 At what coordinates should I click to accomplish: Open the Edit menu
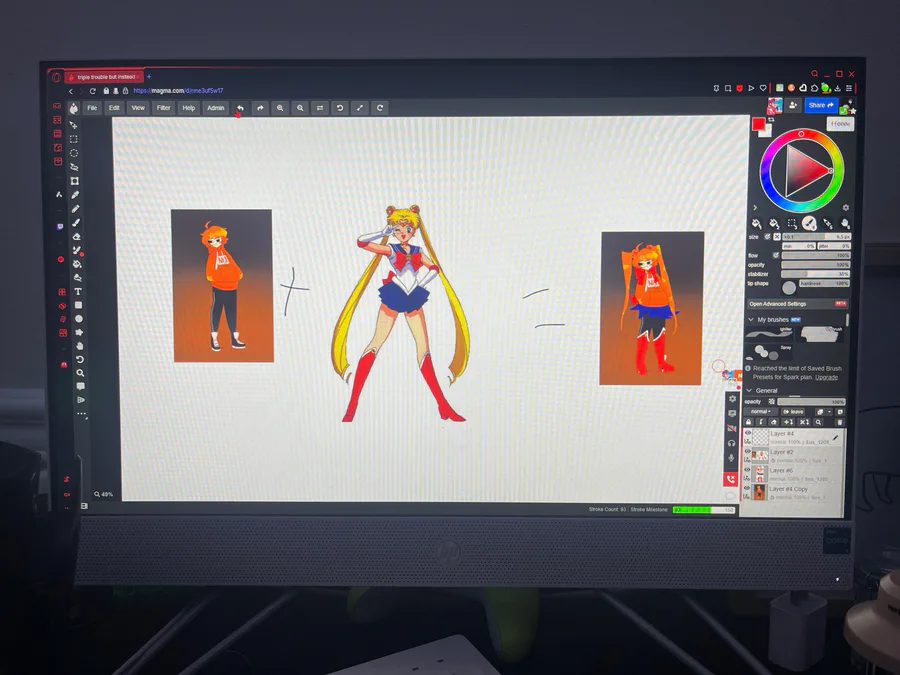pyautogui.click(x=114, y=108)
